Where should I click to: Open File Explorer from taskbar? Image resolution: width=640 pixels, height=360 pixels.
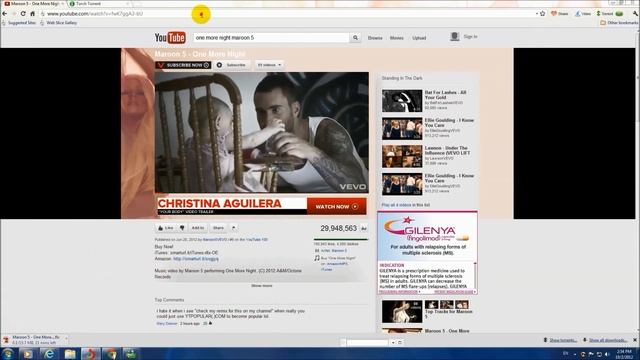click(70, 354)
